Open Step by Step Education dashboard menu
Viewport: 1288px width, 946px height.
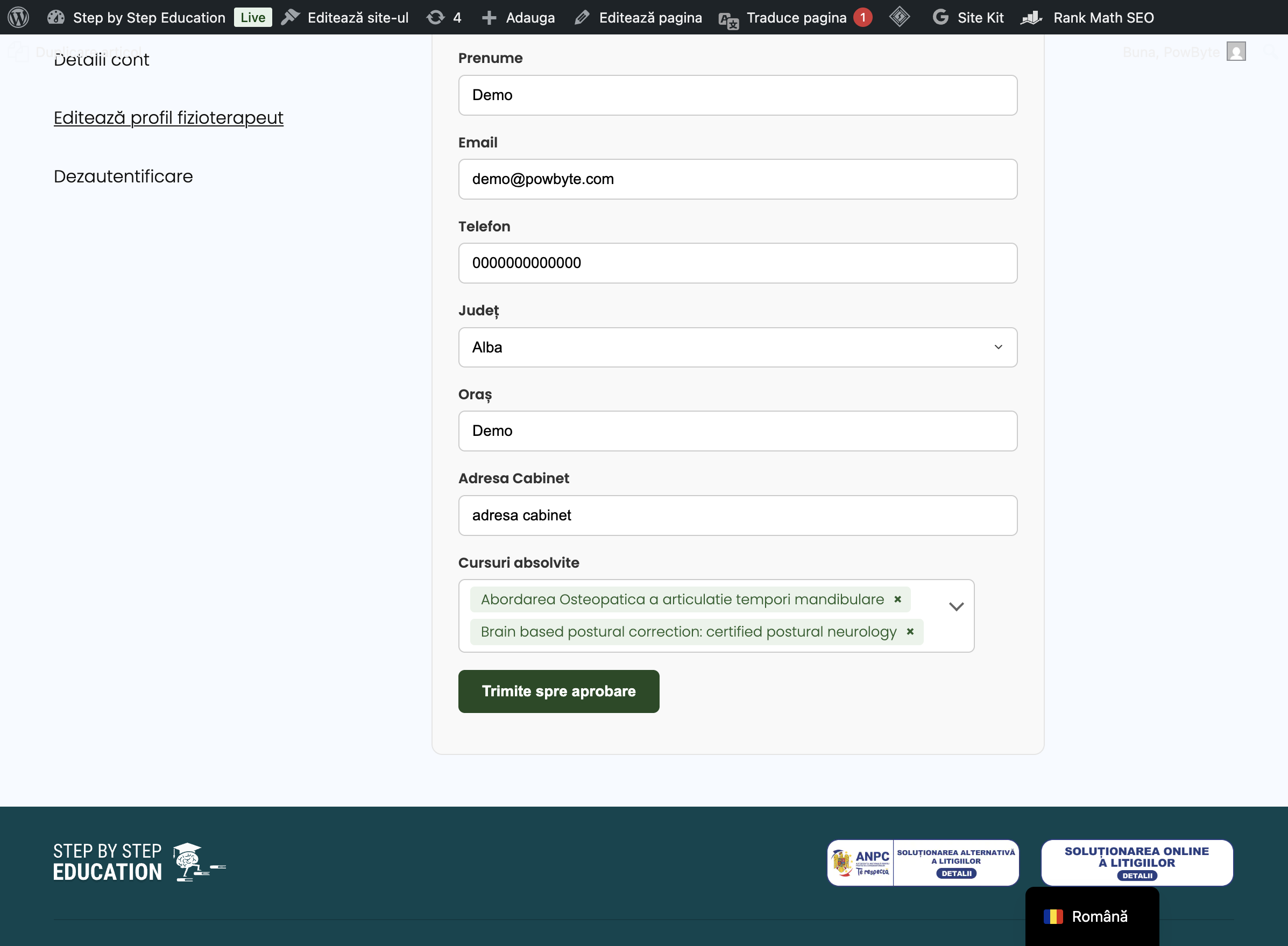(x=136, y=17)
